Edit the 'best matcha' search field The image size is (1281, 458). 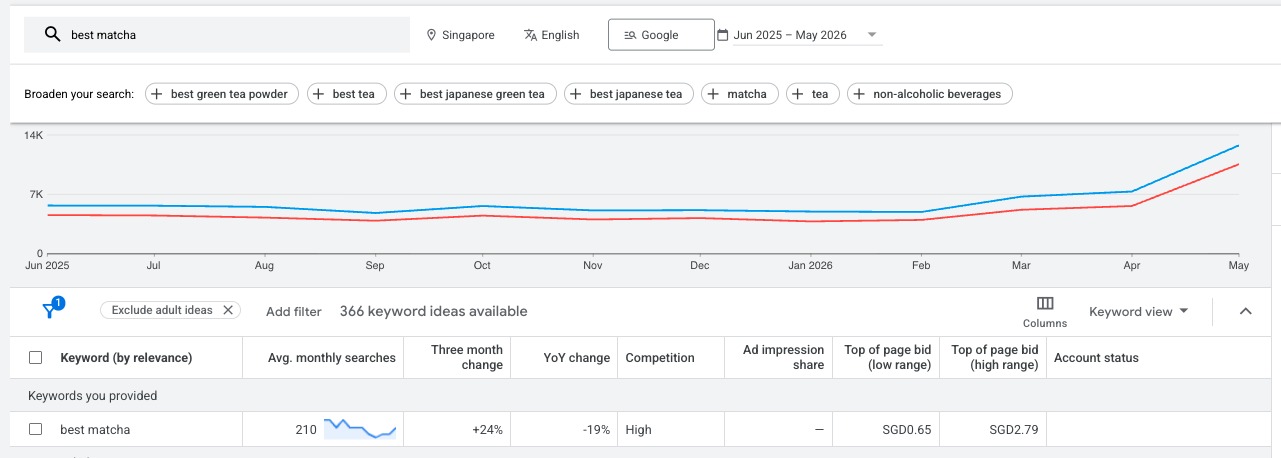217,35
